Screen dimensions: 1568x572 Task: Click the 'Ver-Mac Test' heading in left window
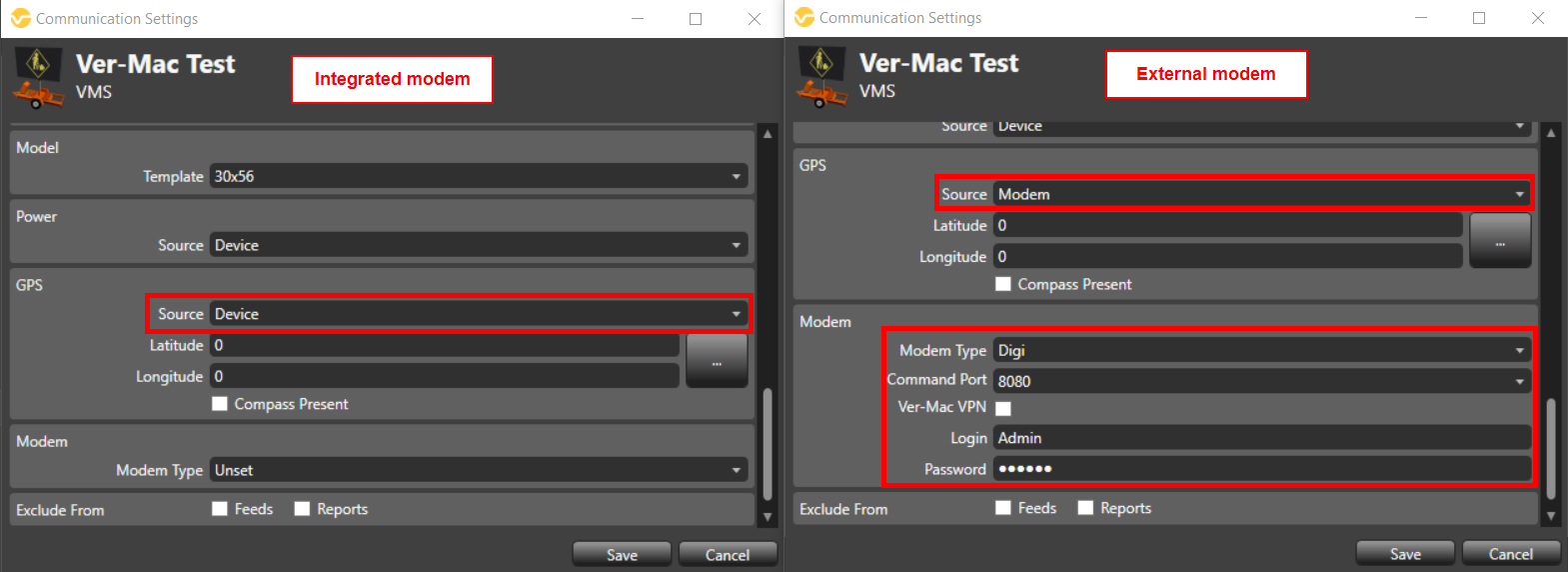[x=156, y=64]
